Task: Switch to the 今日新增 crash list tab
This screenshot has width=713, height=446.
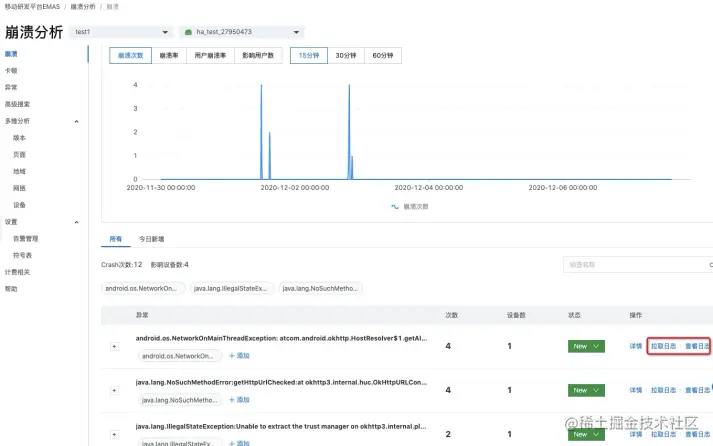Action: (151, 239)
